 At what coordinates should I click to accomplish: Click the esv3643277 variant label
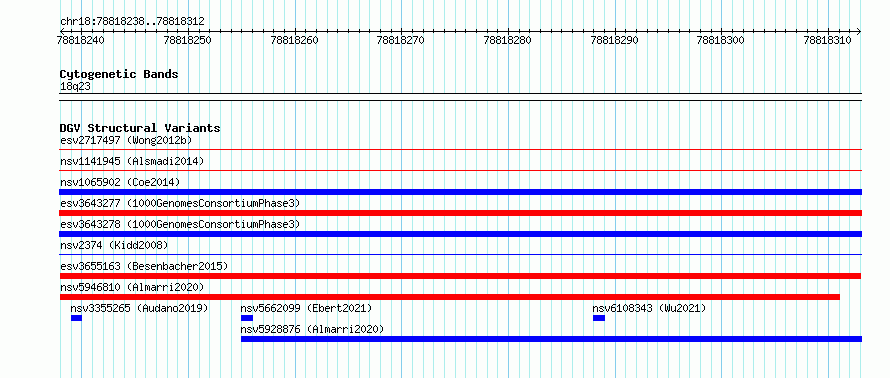pyautogui.click(x=180, y=203)
